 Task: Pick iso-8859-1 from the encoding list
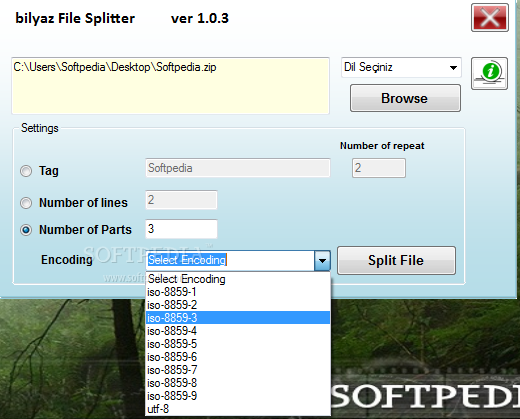pos(238,292)
